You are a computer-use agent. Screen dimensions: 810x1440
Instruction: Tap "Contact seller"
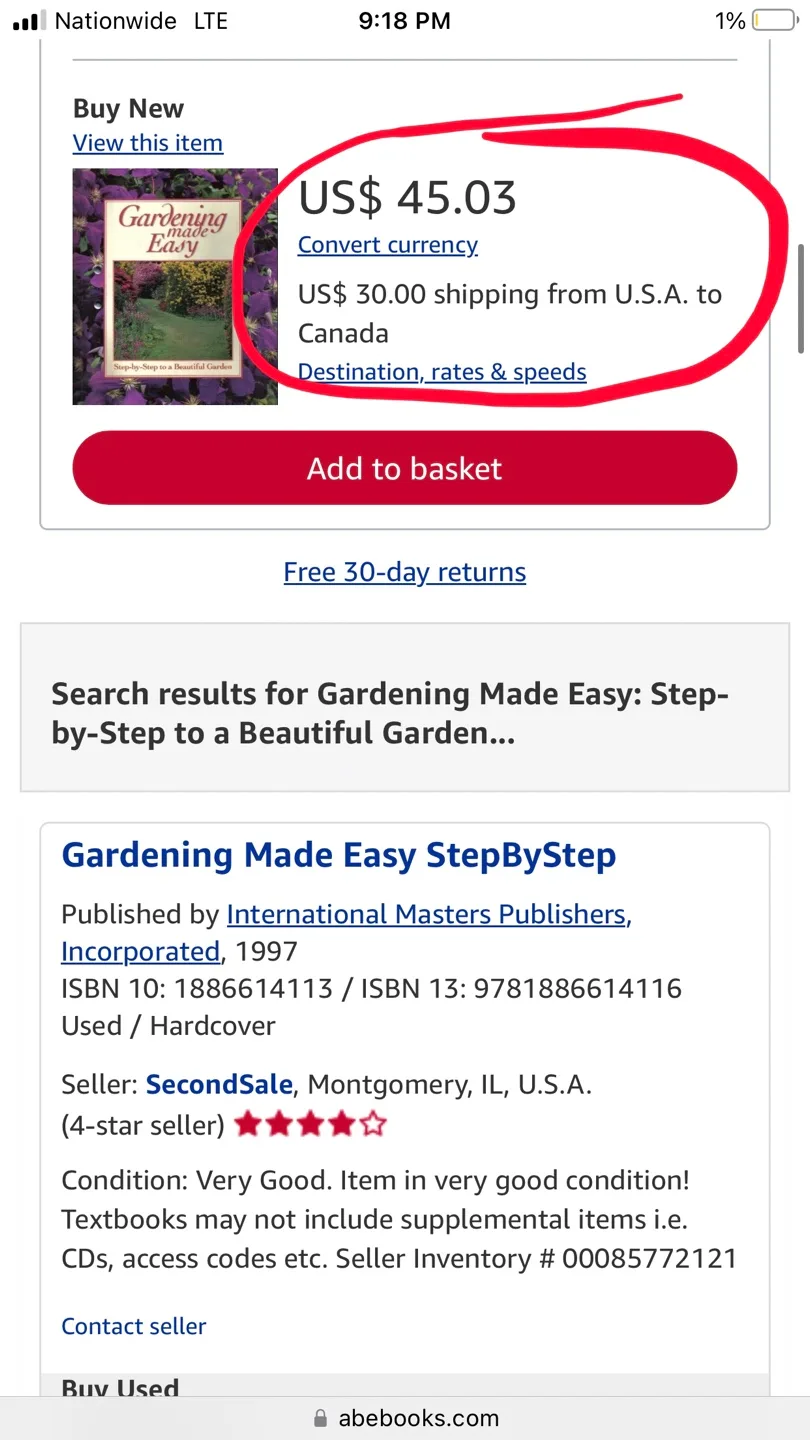pos(133,1326)
